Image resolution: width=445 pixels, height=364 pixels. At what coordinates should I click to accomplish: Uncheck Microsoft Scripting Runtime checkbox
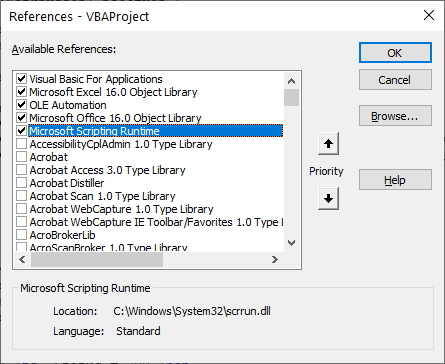coord(21,131)
